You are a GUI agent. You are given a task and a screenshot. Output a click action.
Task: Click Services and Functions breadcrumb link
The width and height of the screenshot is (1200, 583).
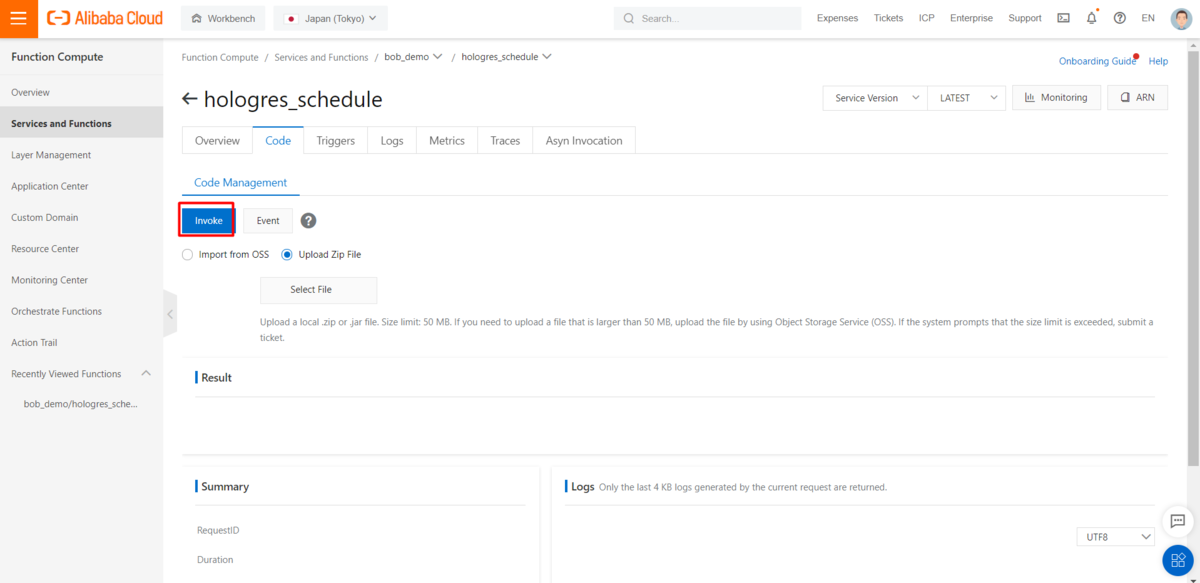[x=321, y=57]
